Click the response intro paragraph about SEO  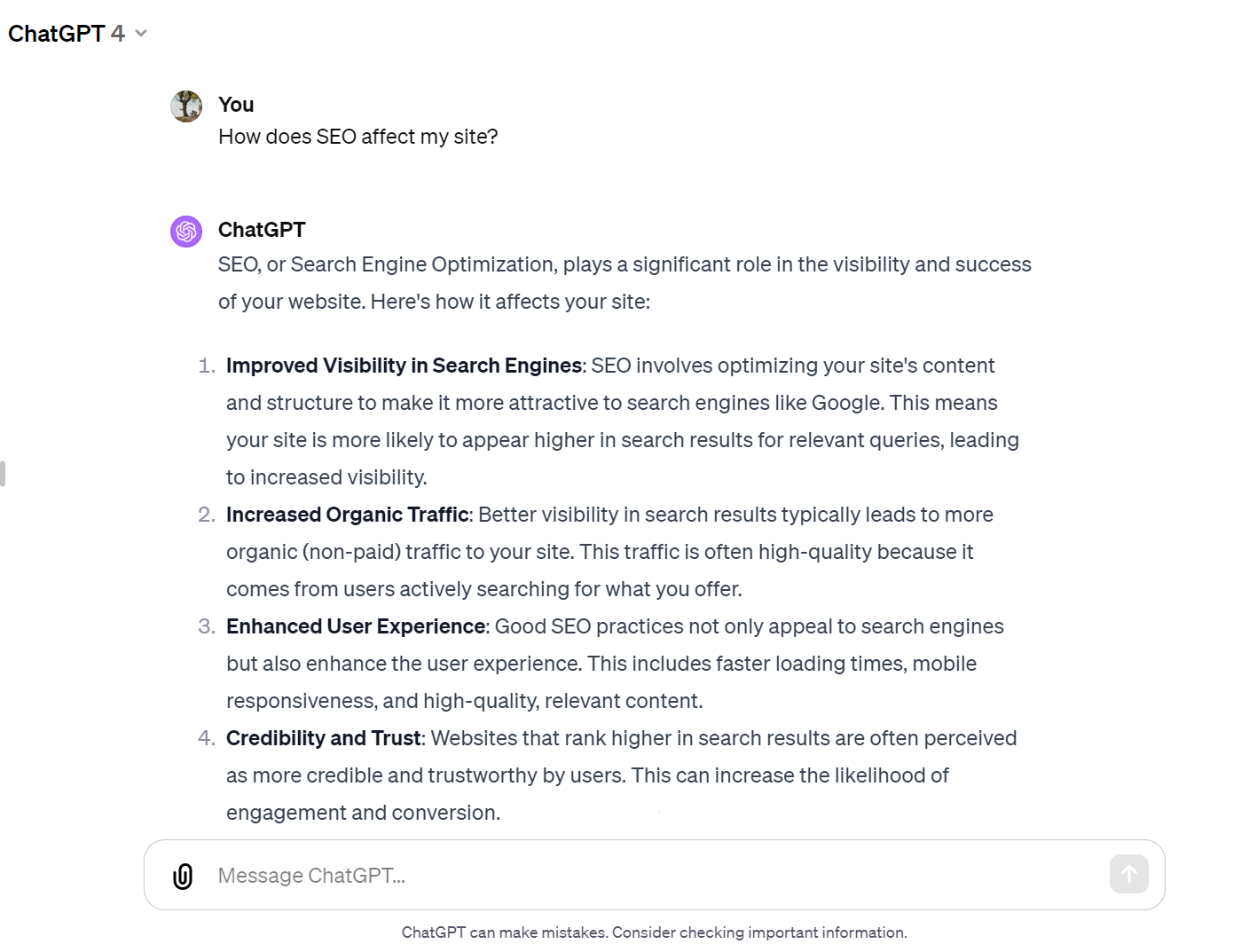(x=624, y=283)
